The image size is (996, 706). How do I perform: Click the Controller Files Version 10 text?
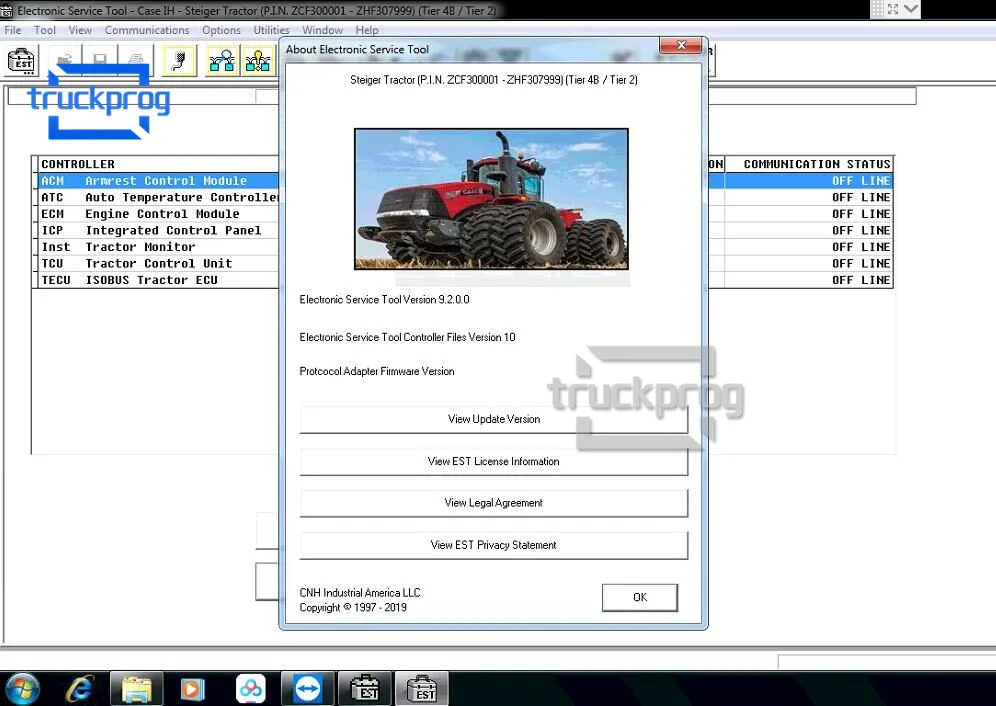tap(407, 337)
